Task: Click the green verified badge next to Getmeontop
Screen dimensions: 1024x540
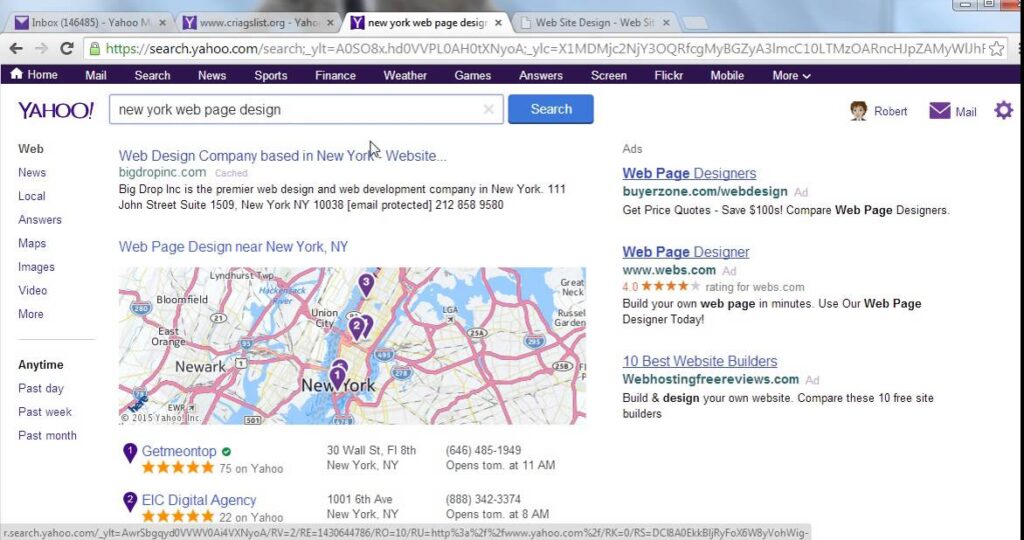Action: 226,451
